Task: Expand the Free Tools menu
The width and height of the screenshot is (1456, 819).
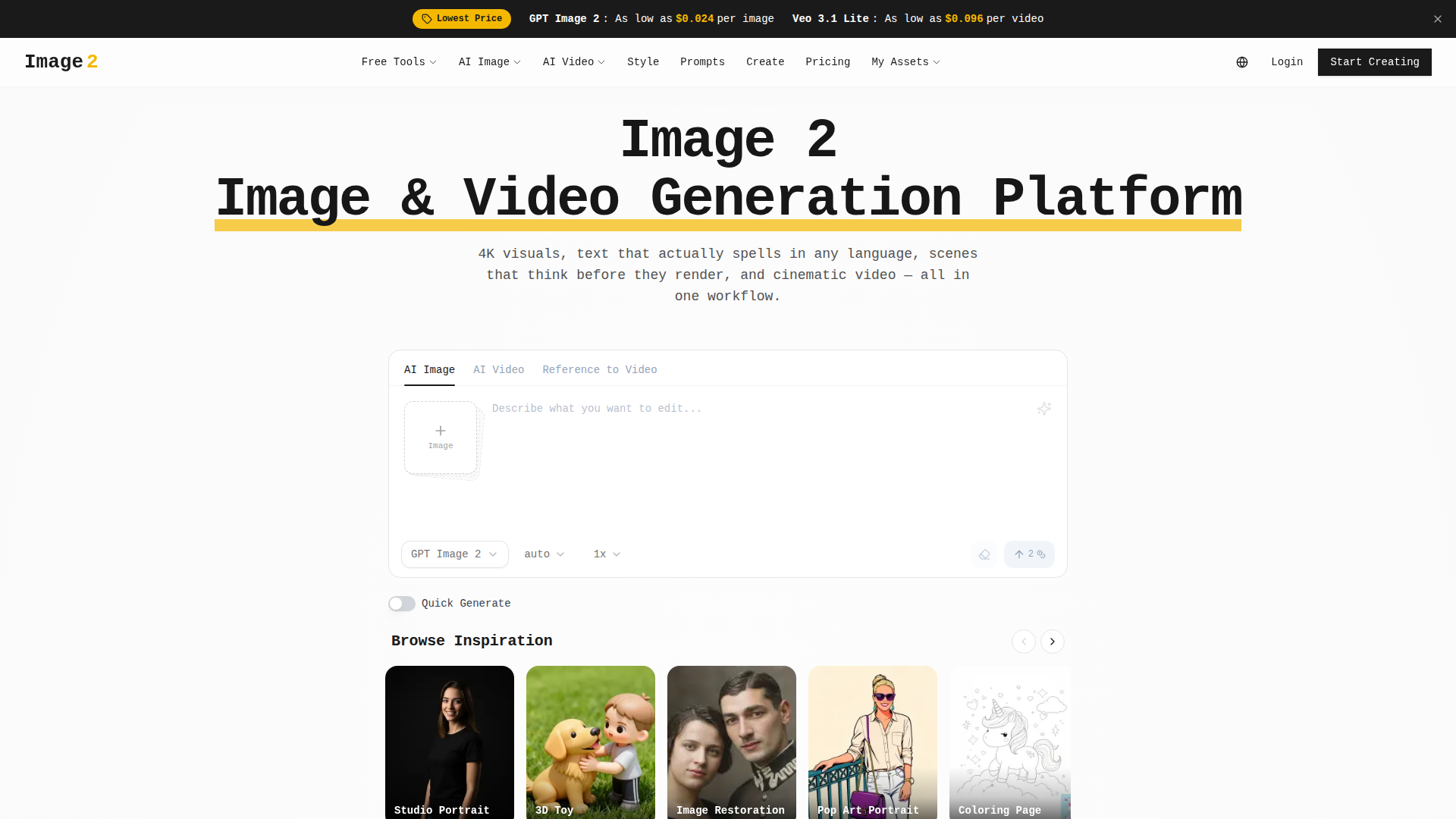Action: point(399,62)
